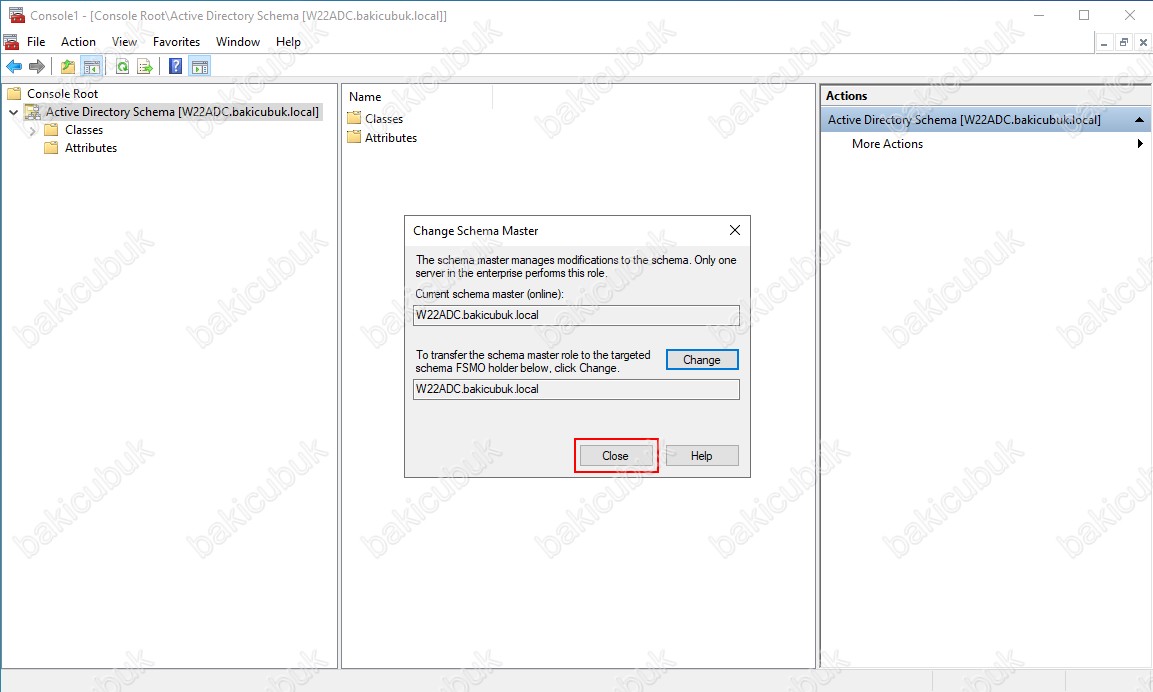Toggle Show/Hide Action Pane toolbar icon
Viewport: 1153px width, 692px height.
pos(200,67)
